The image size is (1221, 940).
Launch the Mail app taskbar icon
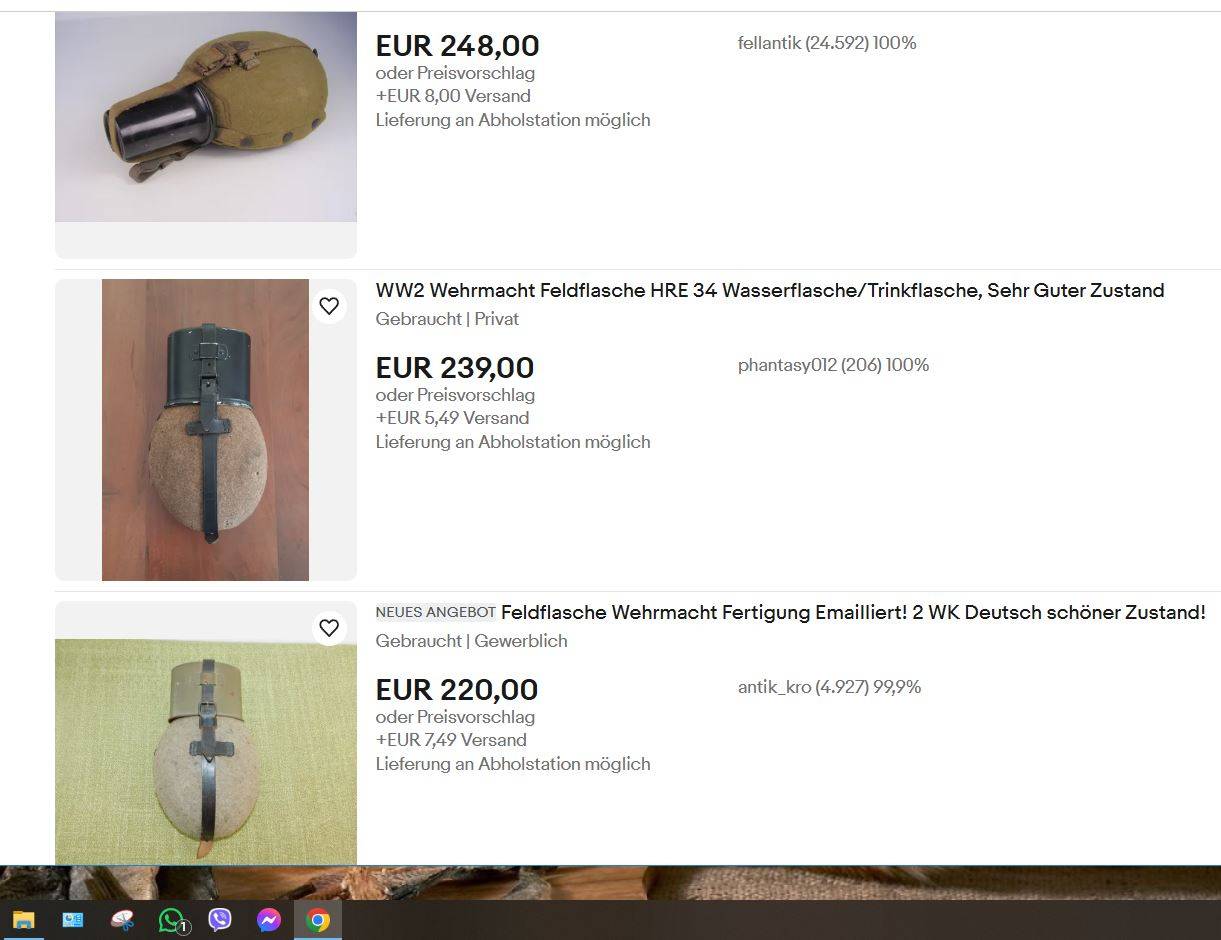pos(73,920)
